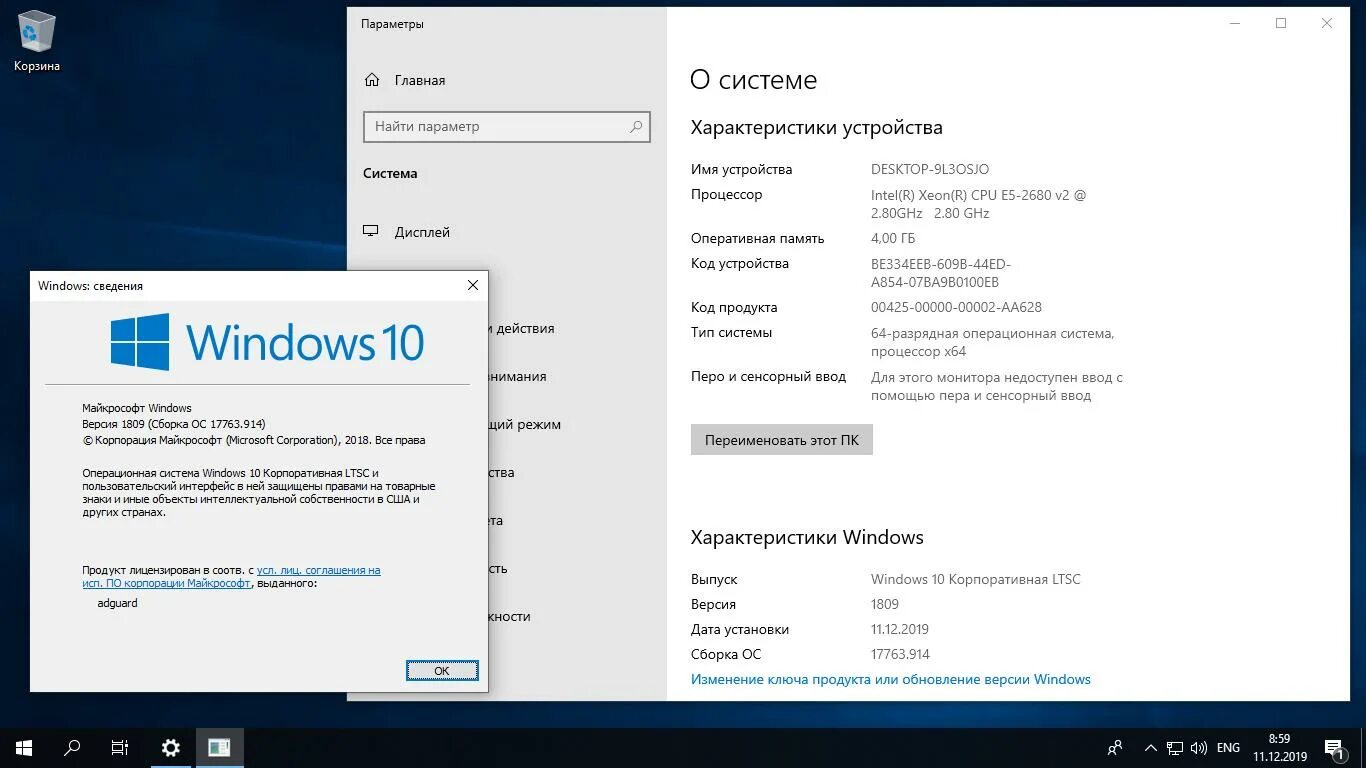Click the display monitor icon in sidebar
The height and width of the screenshot is (768, 1366).
tap(371, 231)
